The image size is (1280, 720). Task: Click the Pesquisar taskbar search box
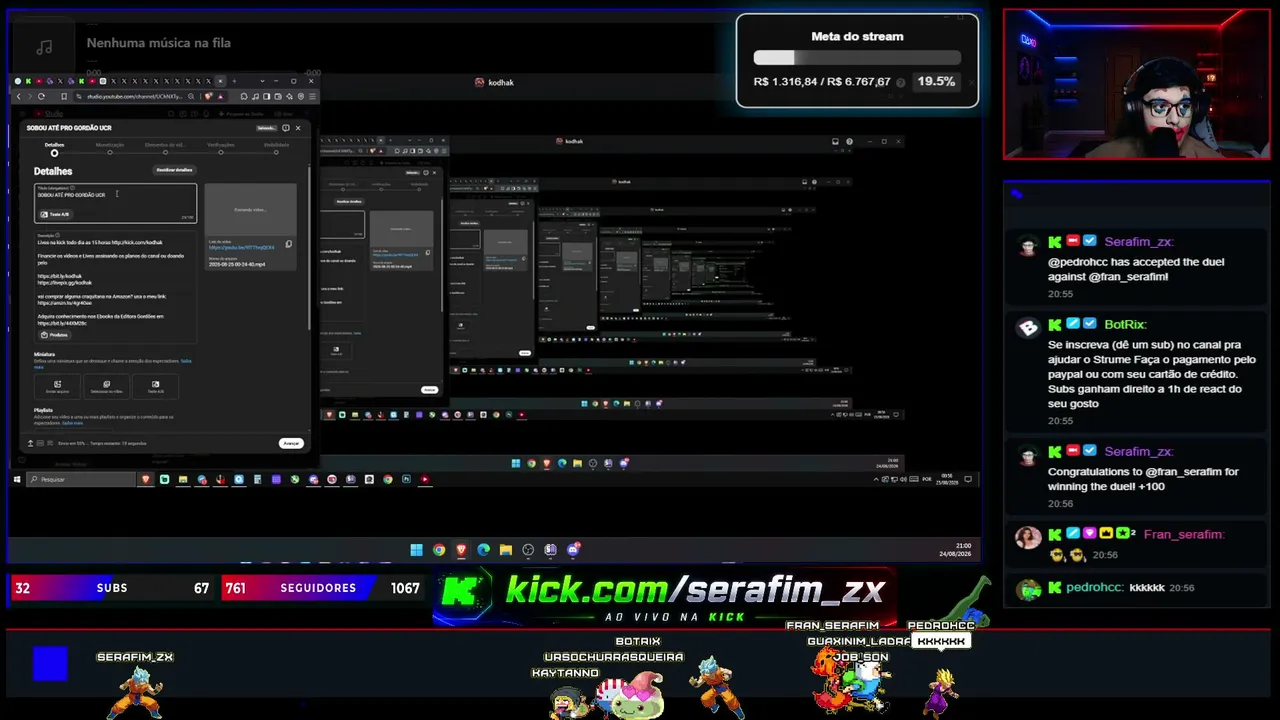tap(81, 479)
